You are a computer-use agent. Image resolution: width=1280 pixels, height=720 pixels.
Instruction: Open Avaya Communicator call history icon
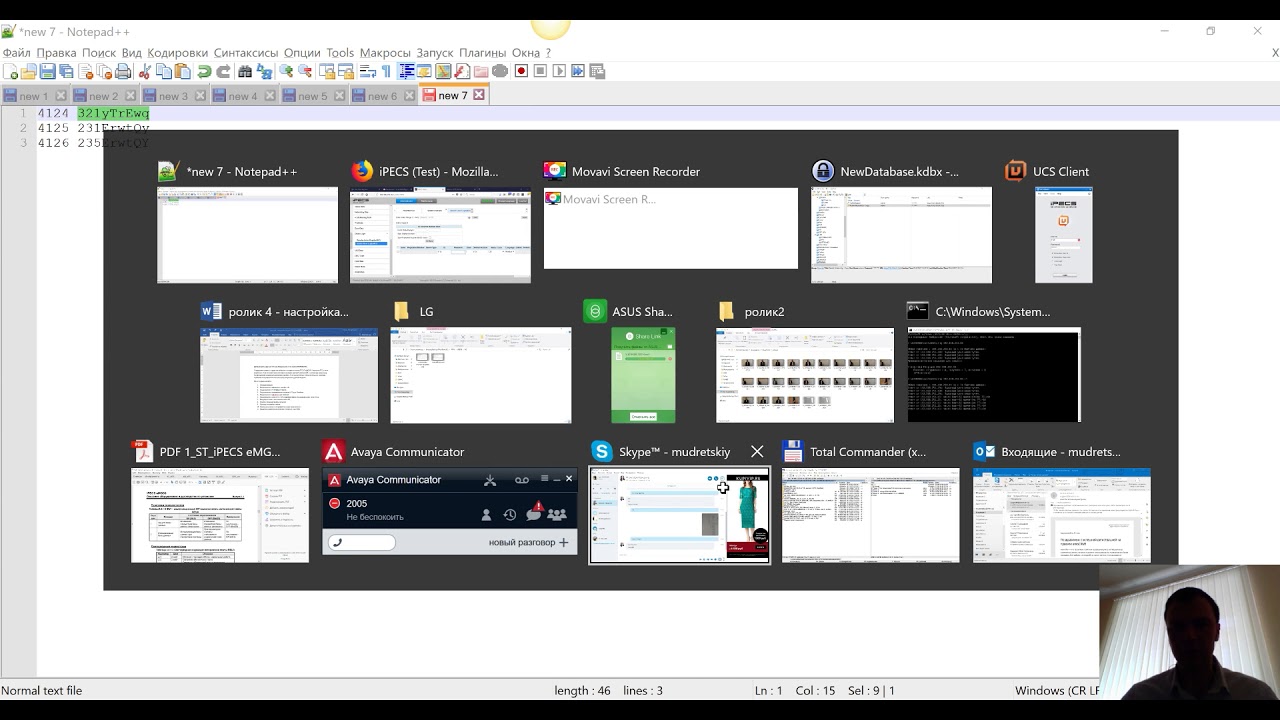(510, 515)
